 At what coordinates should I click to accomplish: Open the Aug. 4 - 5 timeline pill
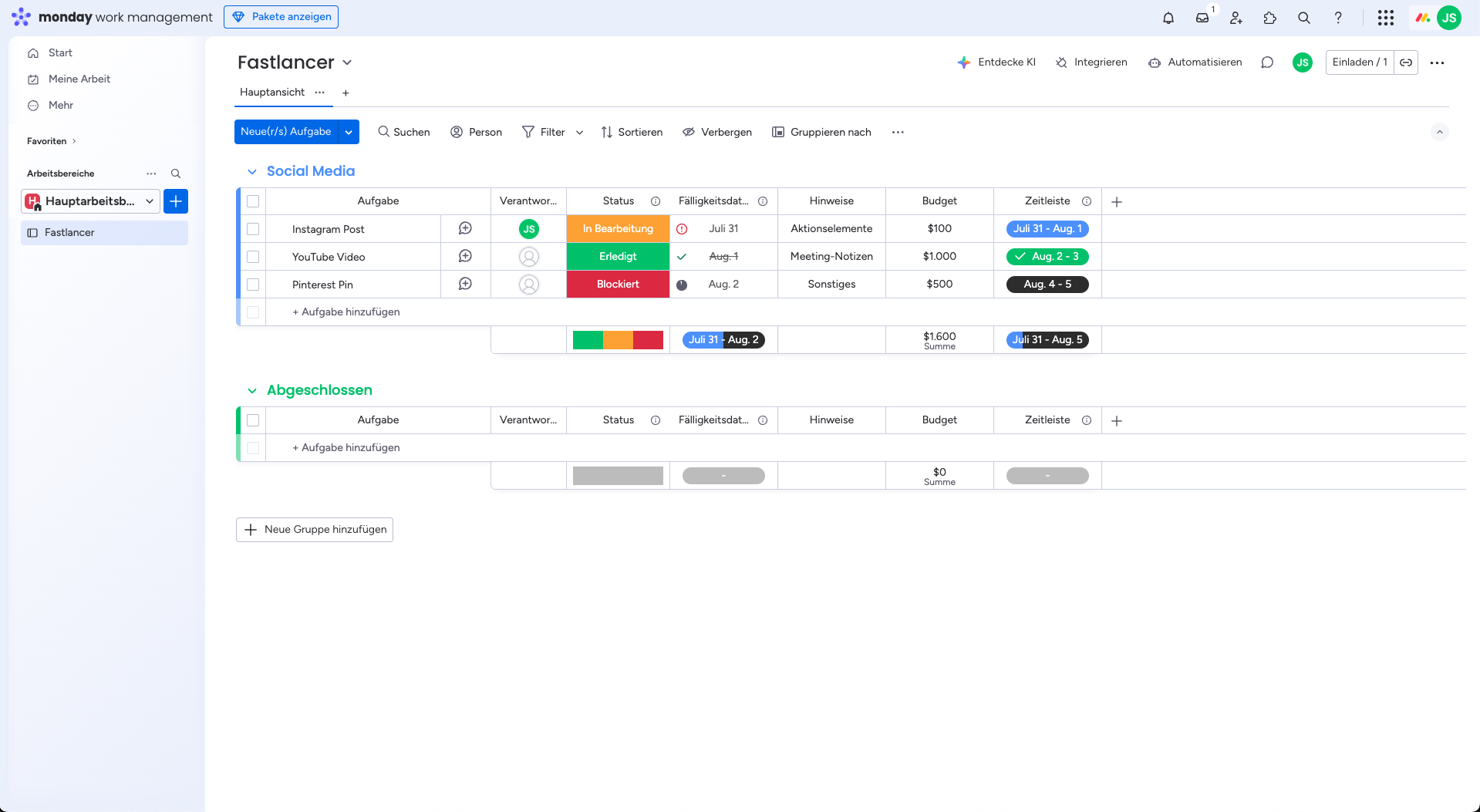point(1047,285)
